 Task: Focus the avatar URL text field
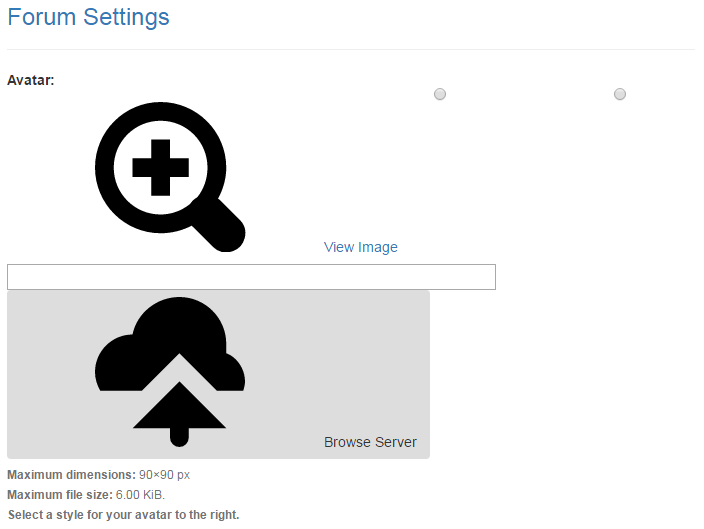click(251, 277)
